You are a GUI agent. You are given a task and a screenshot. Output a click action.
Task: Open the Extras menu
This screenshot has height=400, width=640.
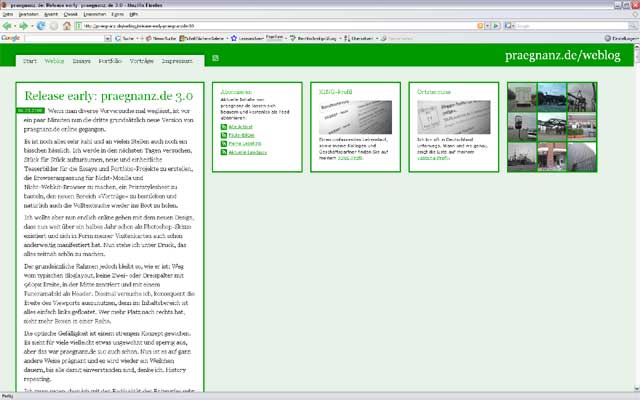pyautogui.click(x=118, y=14)
